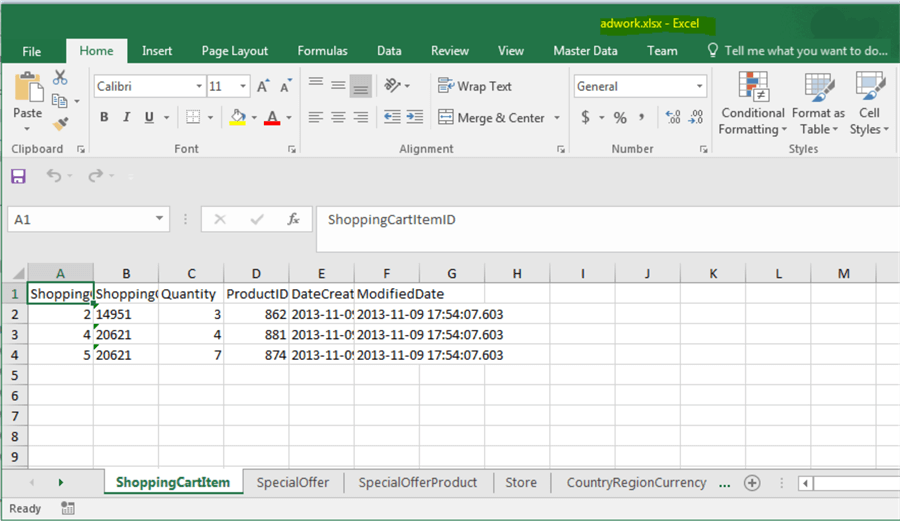Switch to the Formulas ribbon tab
Viewport: 900px width, 521px height.
322,51
